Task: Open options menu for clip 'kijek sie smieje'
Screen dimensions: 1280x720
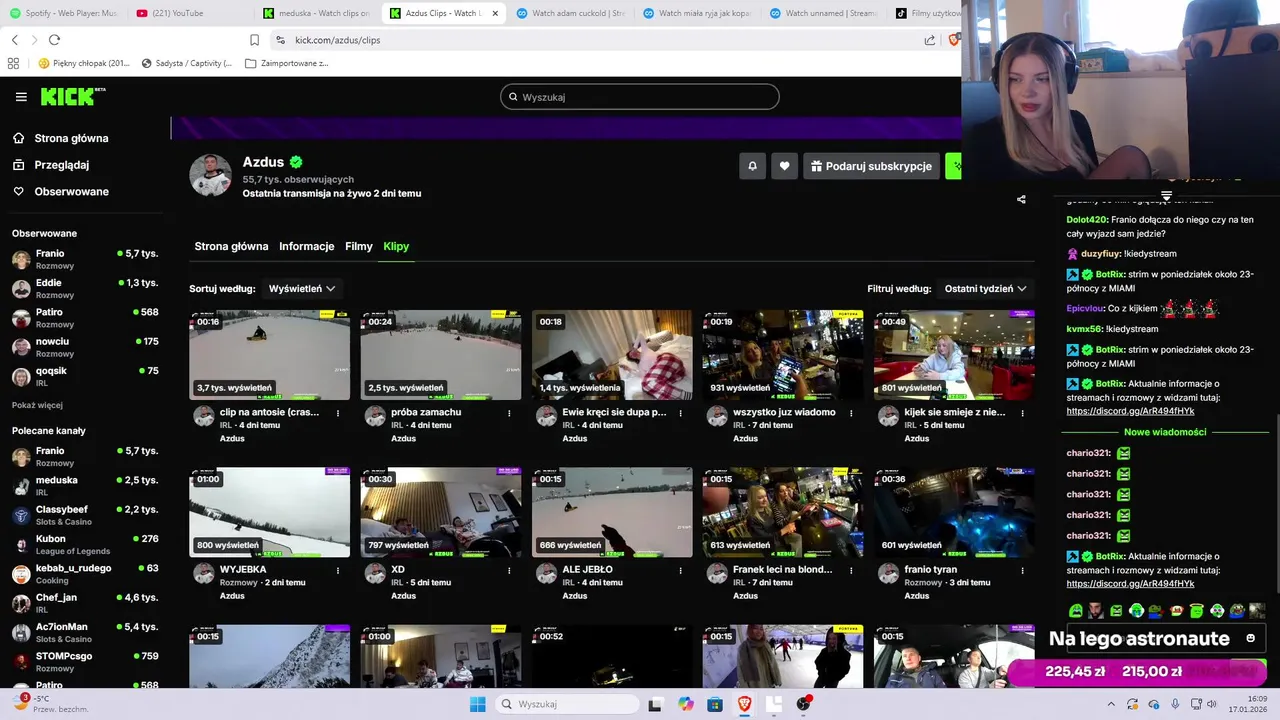Action: [x=1023, y=413]
